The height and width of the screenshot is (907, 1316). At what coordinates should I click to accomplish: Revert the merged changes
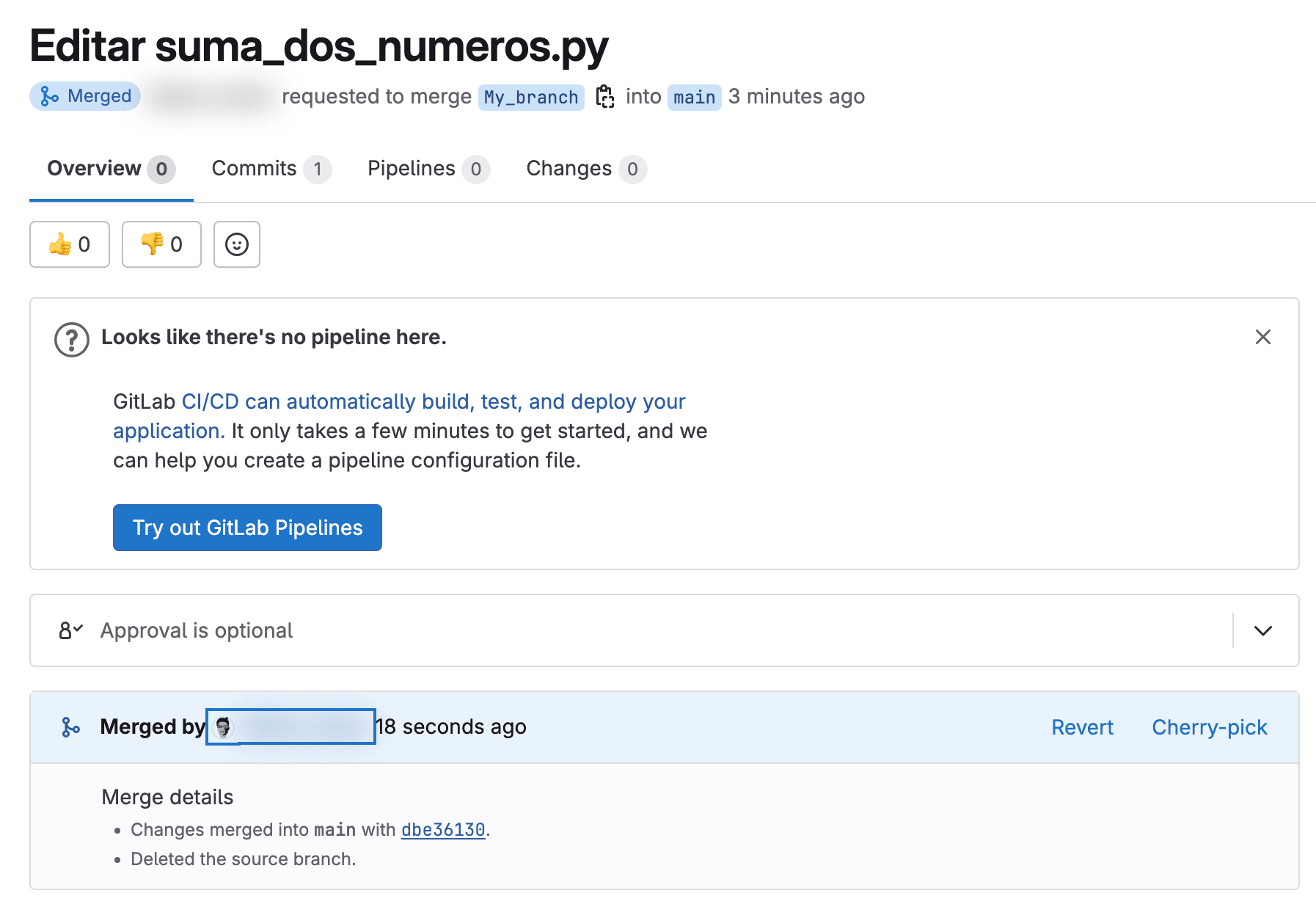[1081, 727]
